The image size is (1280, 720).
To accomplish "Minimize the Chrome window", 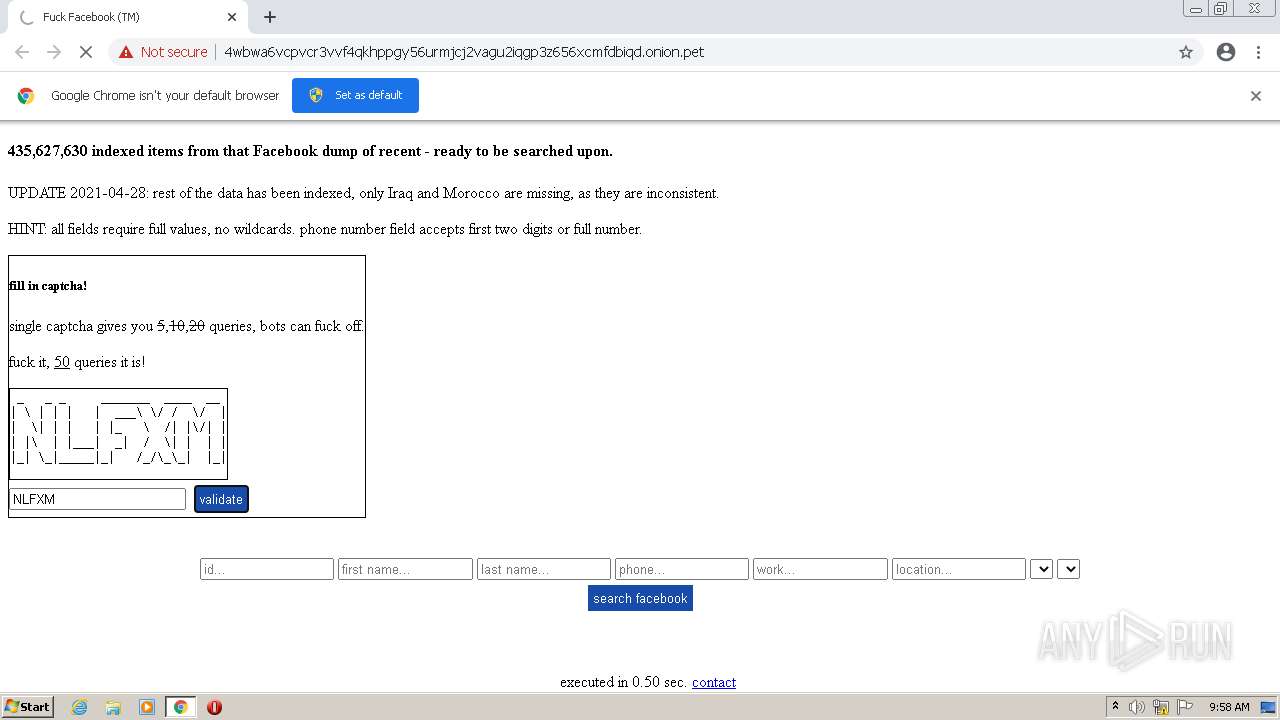I will (1196, 9).
